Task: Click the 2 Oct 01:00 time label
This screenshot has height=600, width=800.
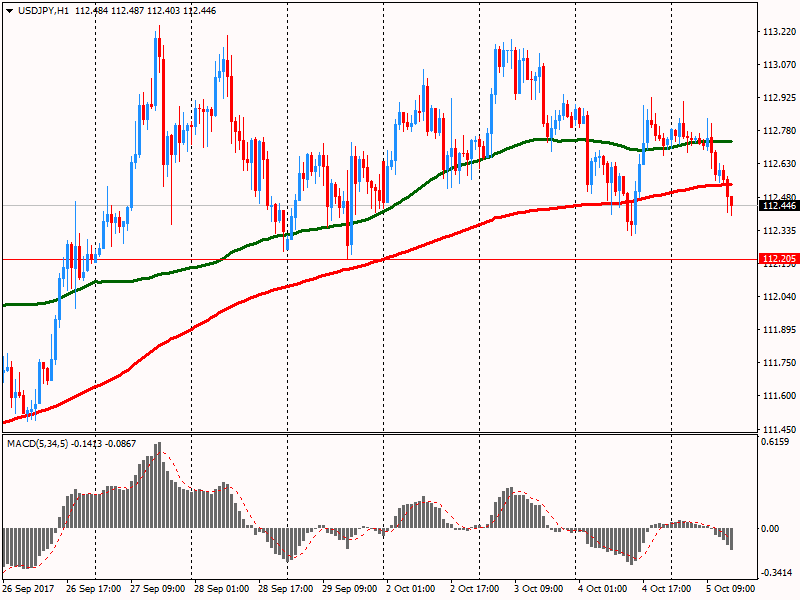Action: 411,589
